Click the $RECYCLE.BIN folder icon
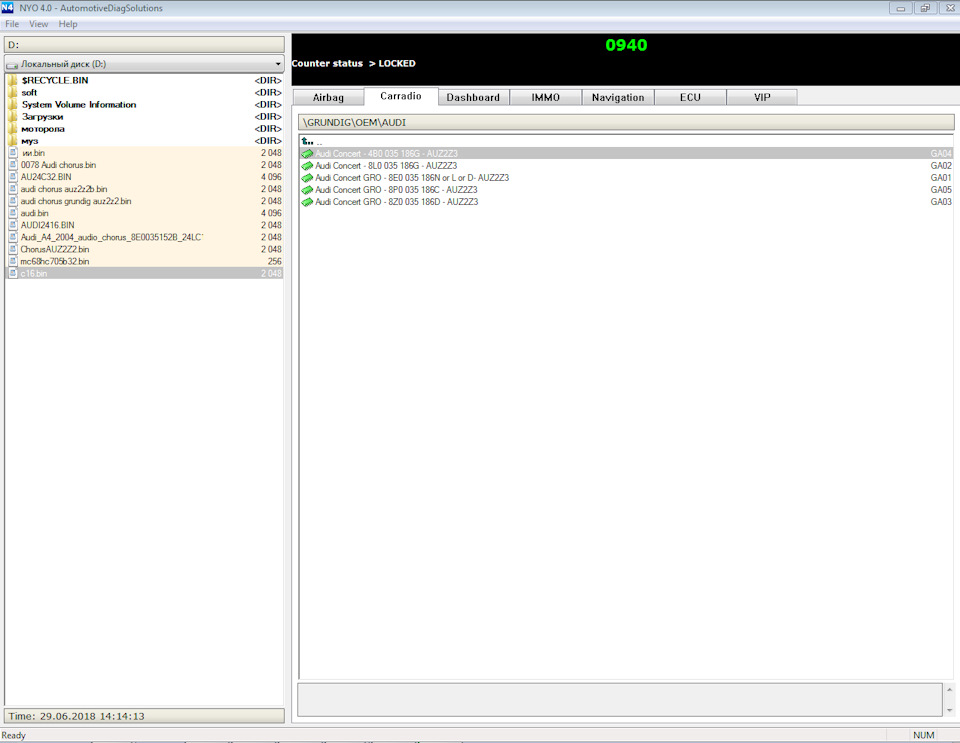 [x=13, y=80]
